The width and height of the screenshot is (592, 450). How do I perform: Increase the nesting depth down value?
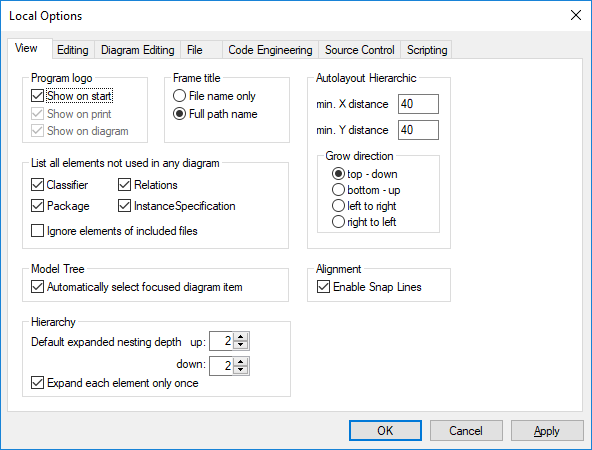click(240, 361)
